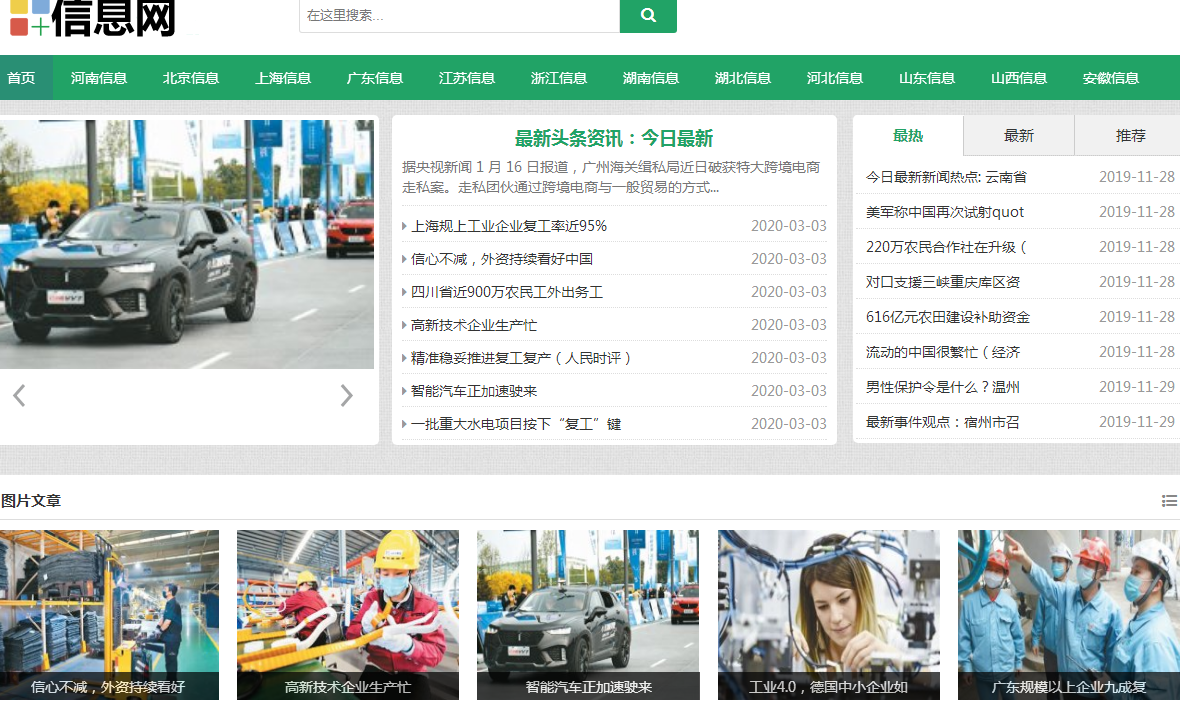
Task: Open 男性保护令是什么？温州 news link
Action: point(943,387)
